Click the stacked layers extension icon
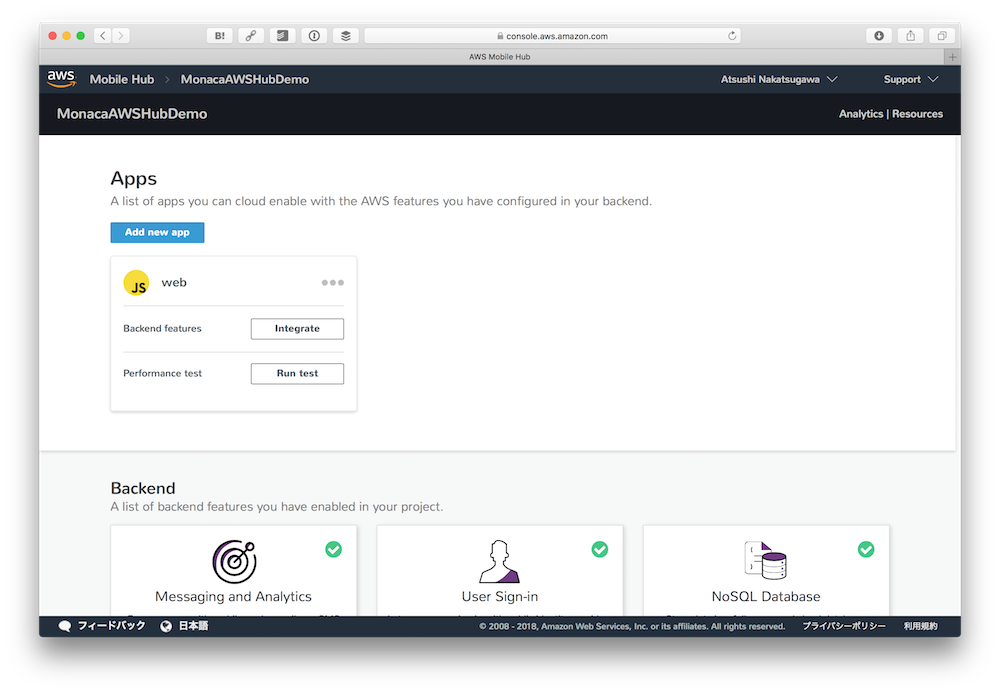 click(346, 36)
